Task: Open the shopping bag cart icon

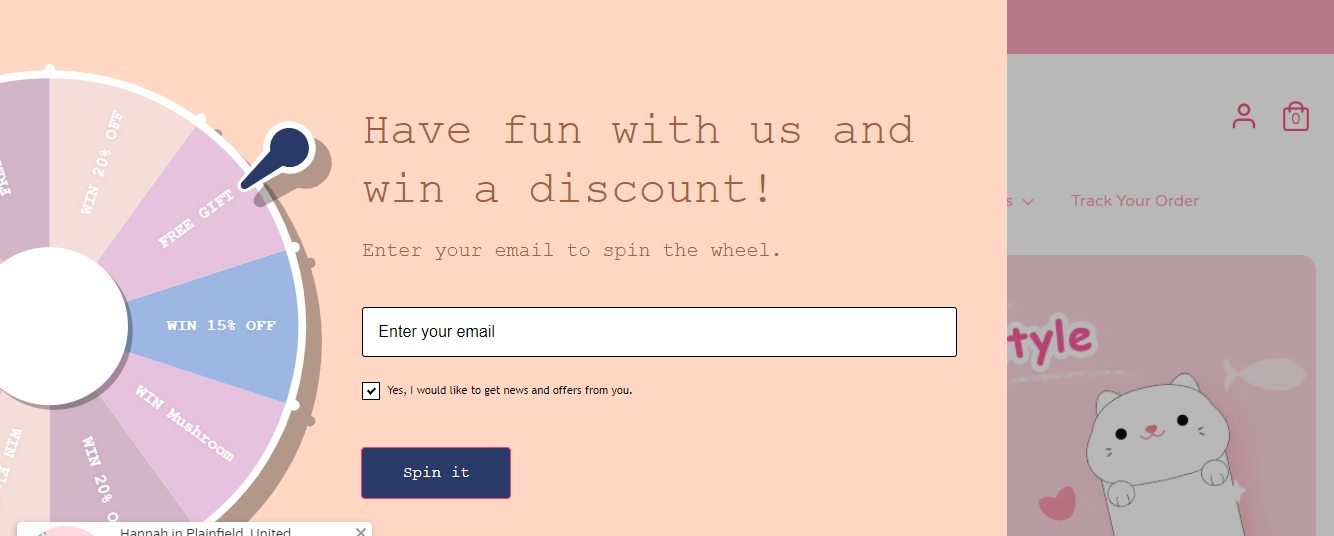Action: (1296, 116)
